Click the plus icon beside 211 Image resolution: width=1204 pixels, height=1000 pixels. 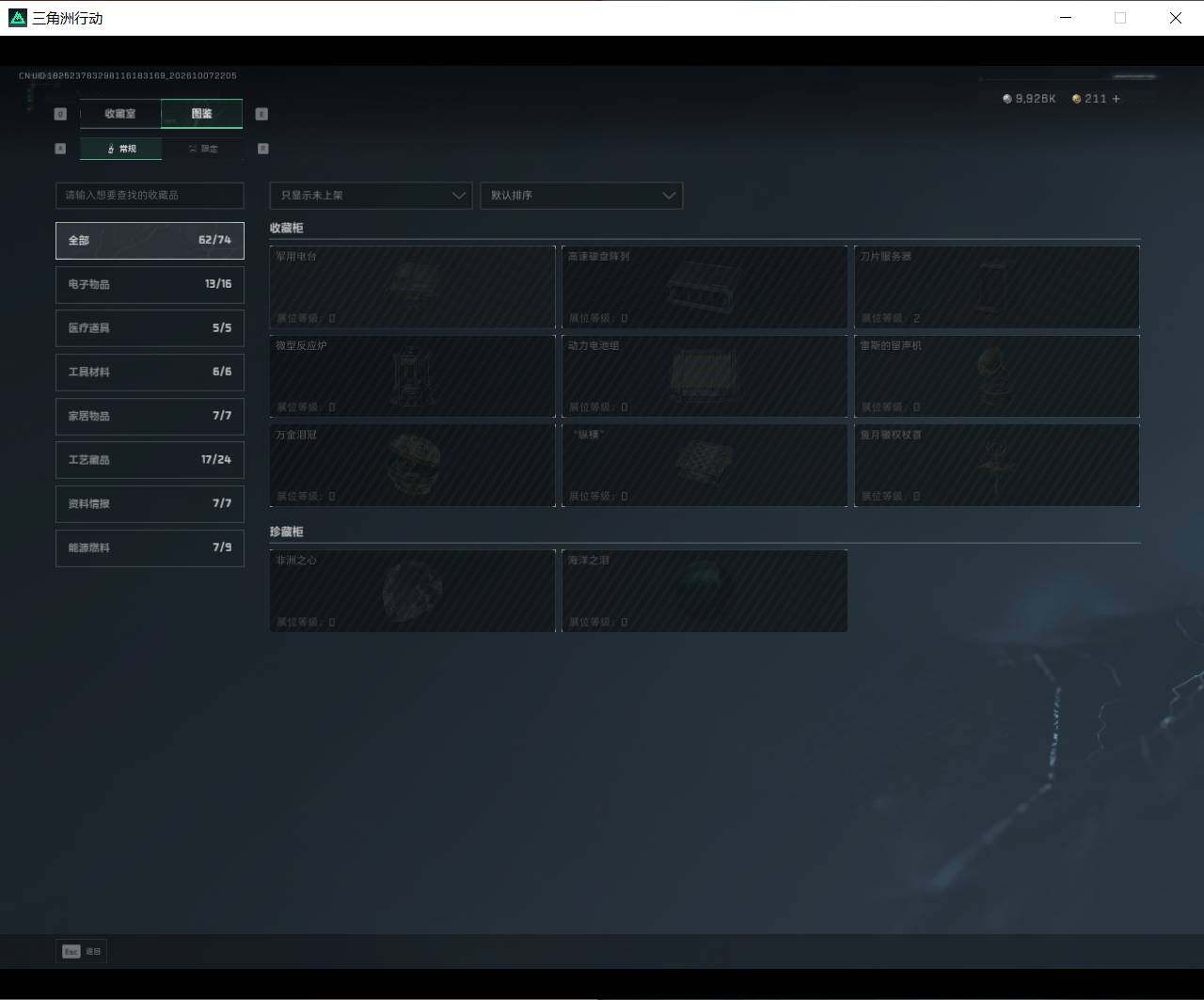coord(1117,99)
